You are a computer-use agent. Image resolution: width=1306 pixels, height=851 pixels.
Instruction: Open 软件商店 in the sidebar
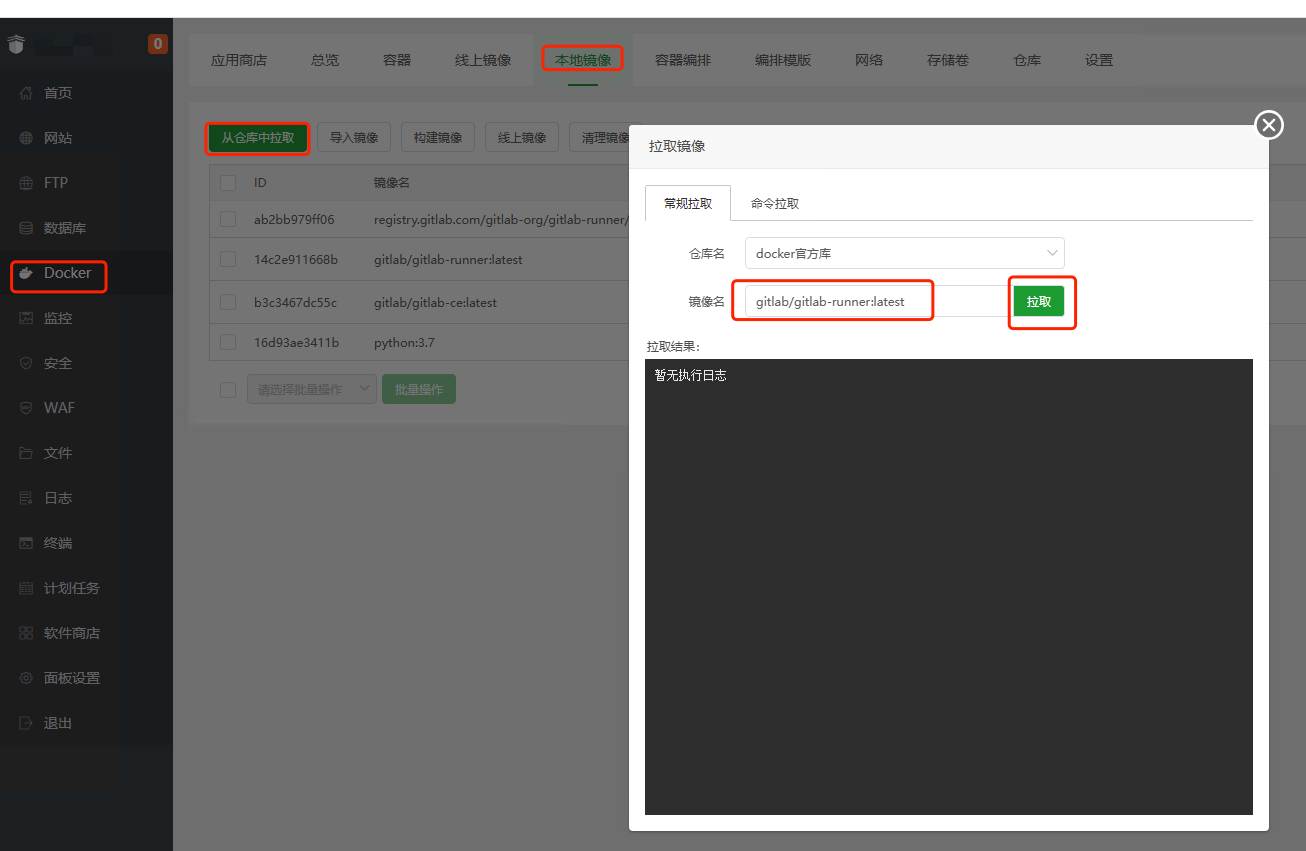click(72, 633)
